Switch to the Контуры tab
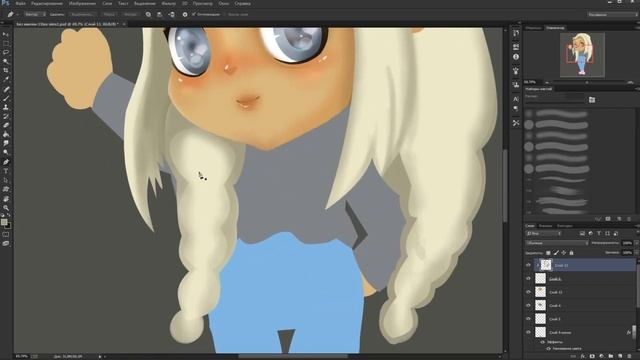 click(x=565, y=226)
